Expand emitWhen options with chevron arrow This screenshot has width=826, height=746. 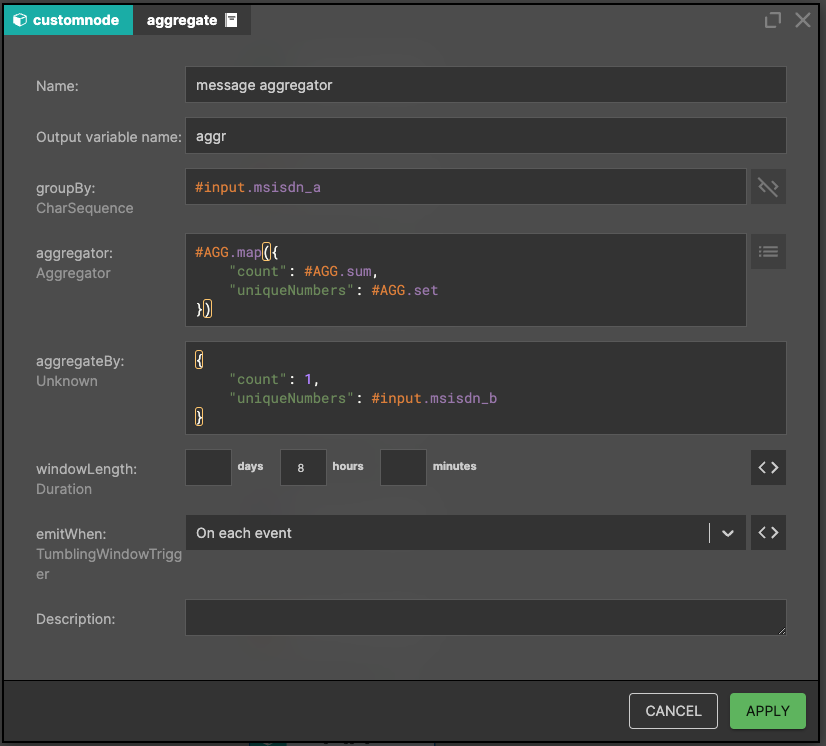click(728, 533)
